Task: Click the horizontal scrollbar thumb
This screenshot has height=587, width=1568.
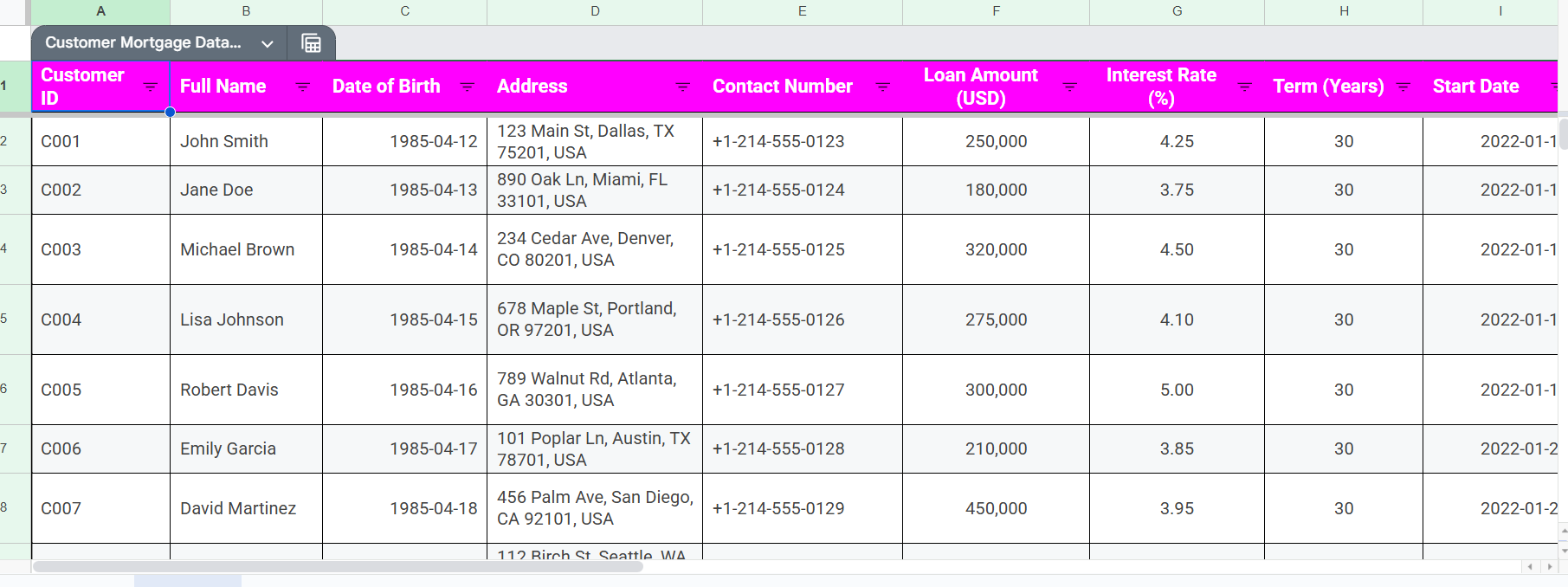Action: tap(338, 566)
